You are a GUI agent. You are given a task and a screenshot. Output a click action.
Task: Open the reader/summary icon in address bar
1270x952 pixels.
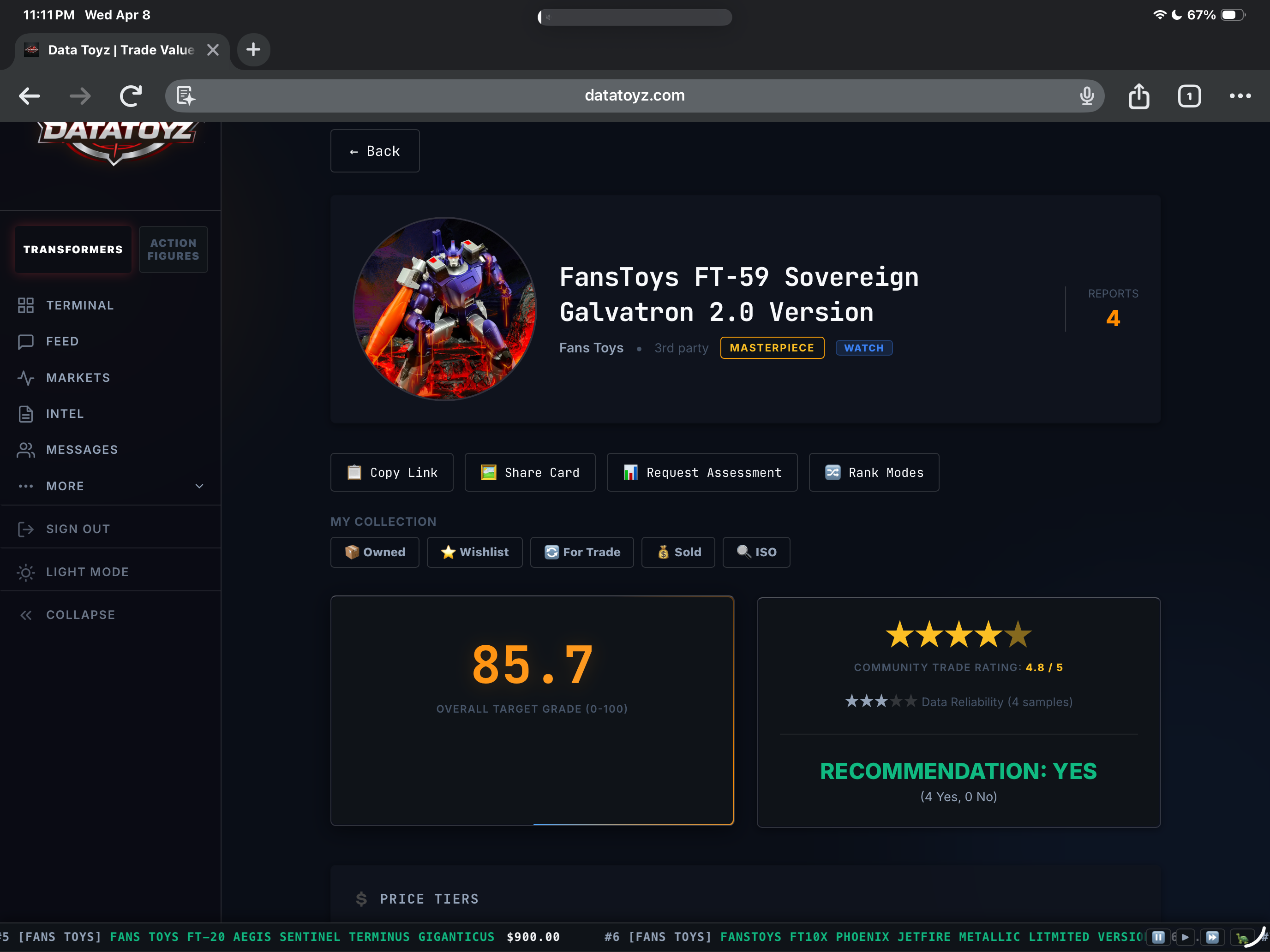click(185, 95)
